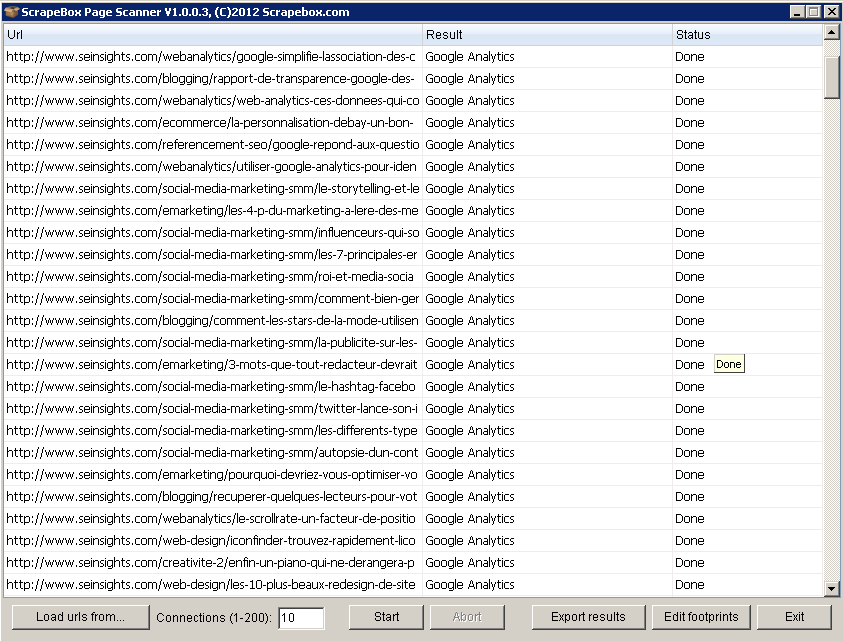The width and height of the screenshot is (843, 641).
Task: Exit the Page Scanner via Exit button
Action: [x=794, y=617]
